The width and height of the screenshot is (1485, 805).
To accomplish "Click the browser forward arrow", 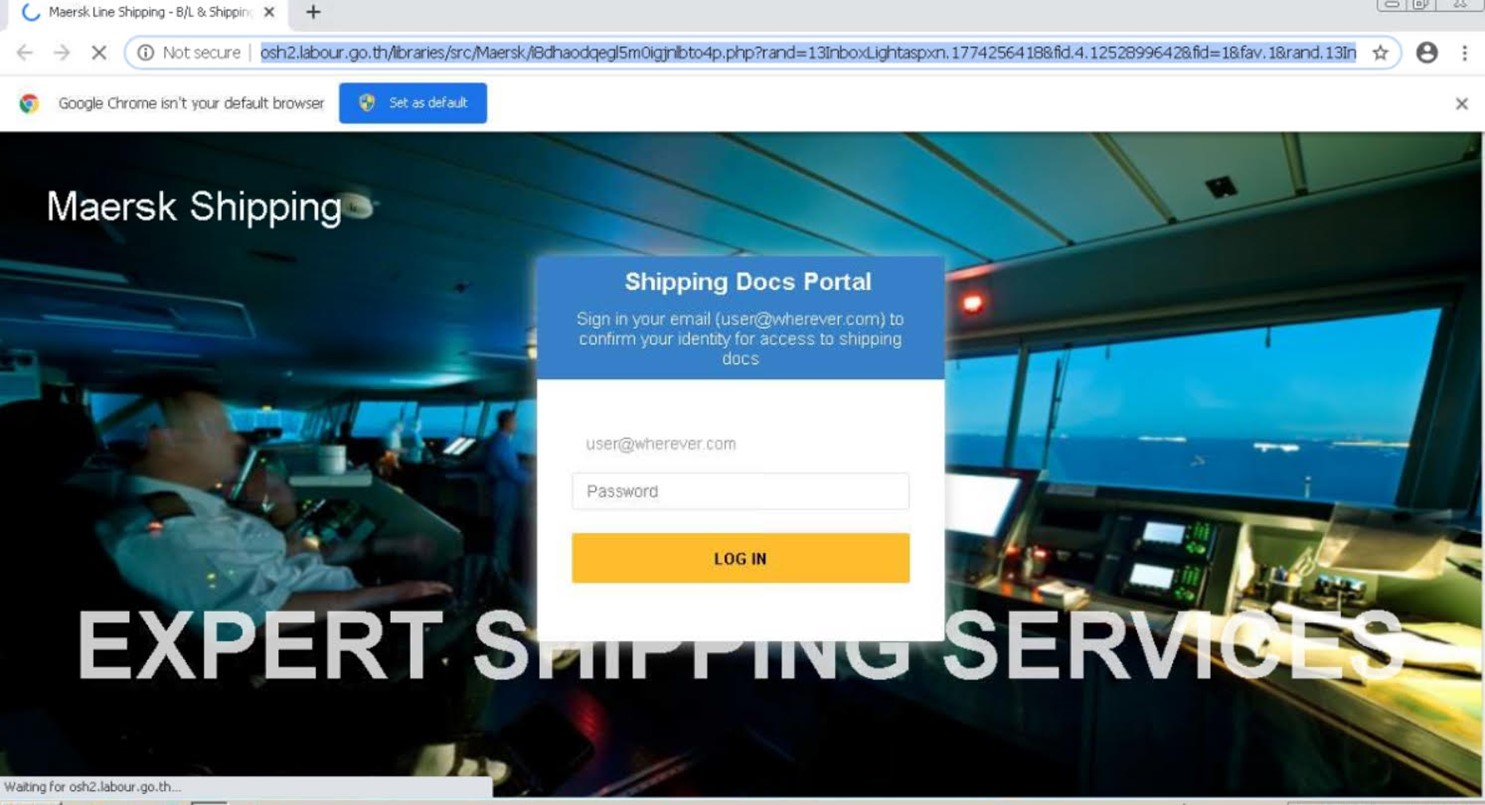I will pyautogui.click(x=62, y=53).
